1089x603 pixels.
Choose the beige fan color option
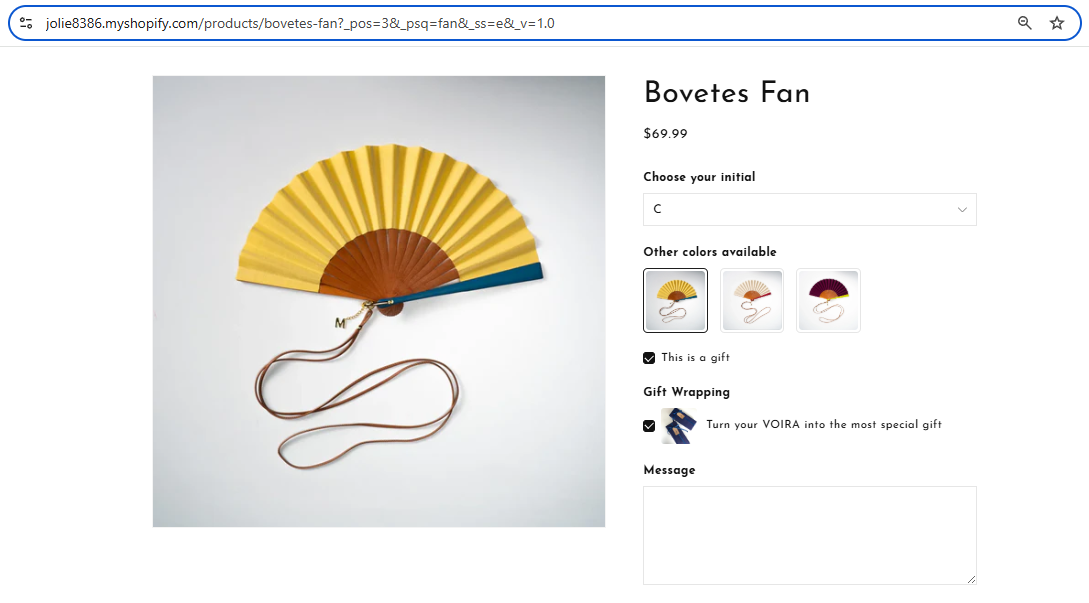[752, 300]
